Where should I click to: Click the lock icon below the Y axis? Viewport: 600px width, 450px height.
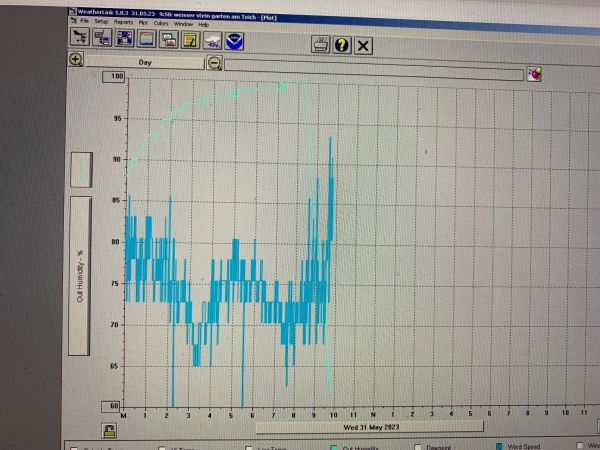(107, 429)
